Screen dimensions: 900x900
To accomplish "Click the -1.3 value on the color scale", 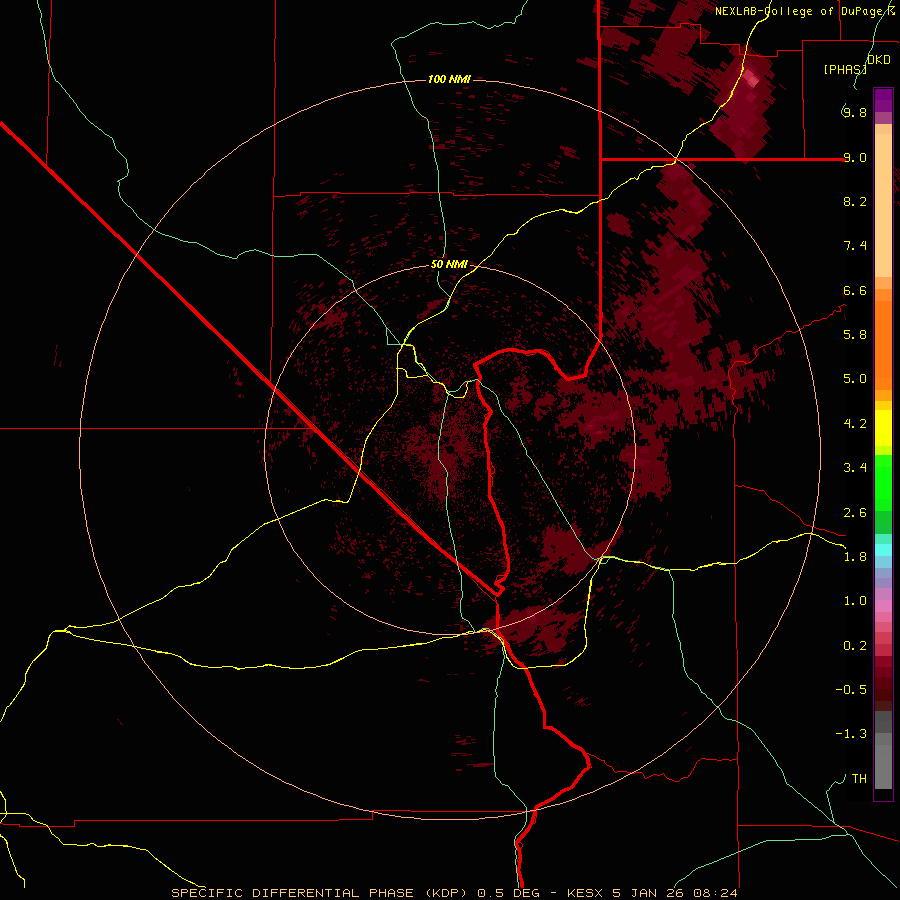I will [851, 734].
